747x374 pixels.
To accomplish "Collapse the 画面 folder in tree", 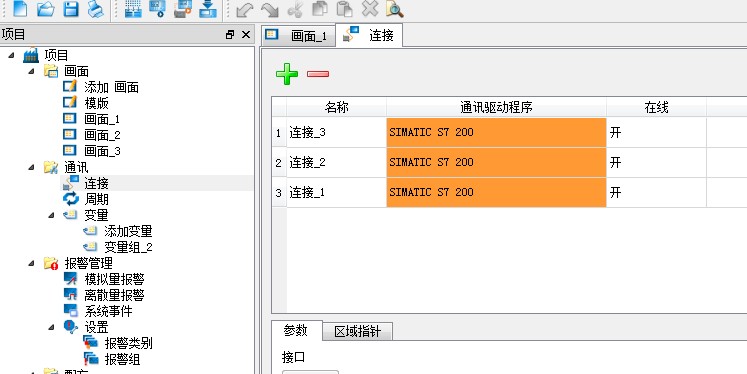I will pos(31,71).
